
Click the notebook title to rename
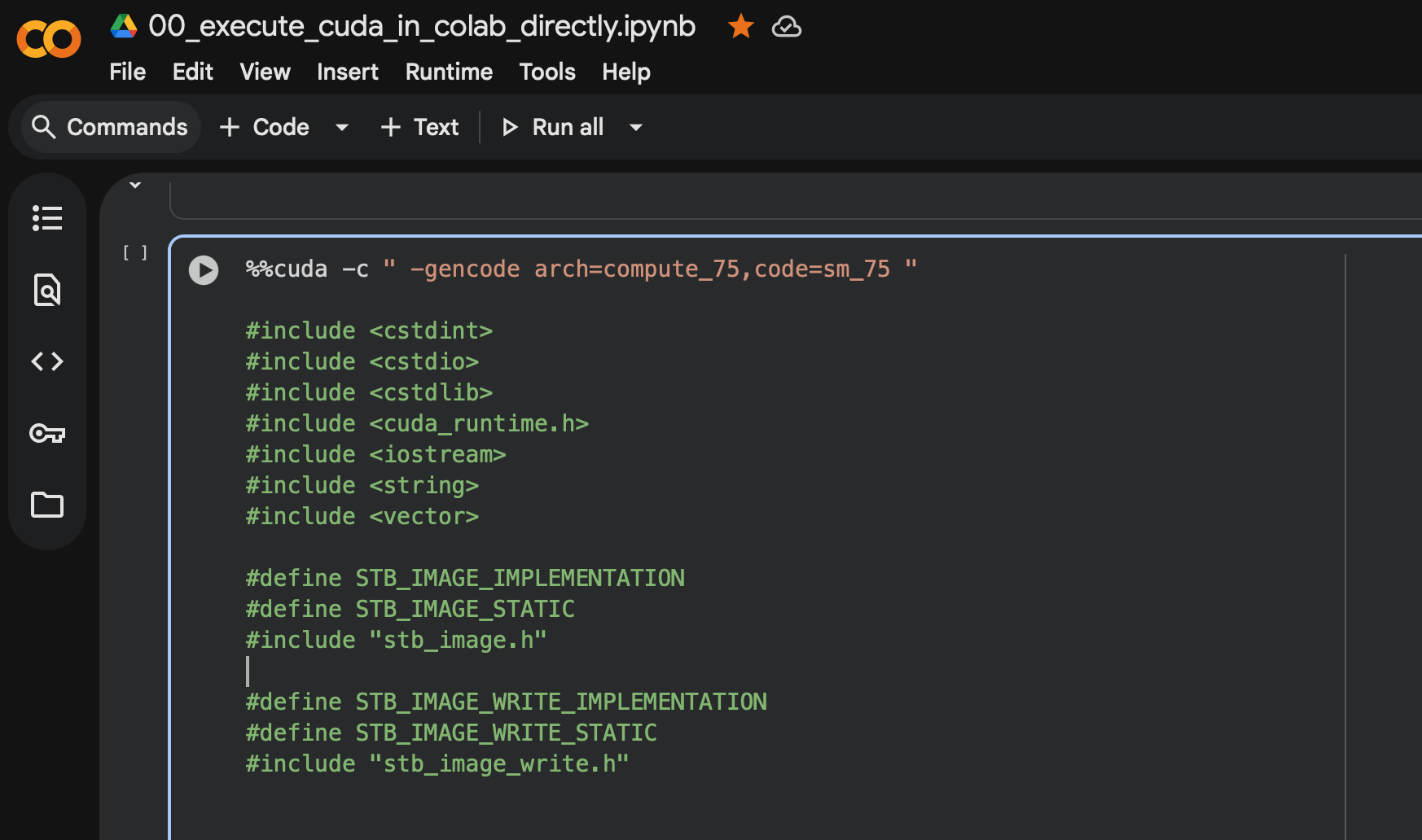point(422,27)
